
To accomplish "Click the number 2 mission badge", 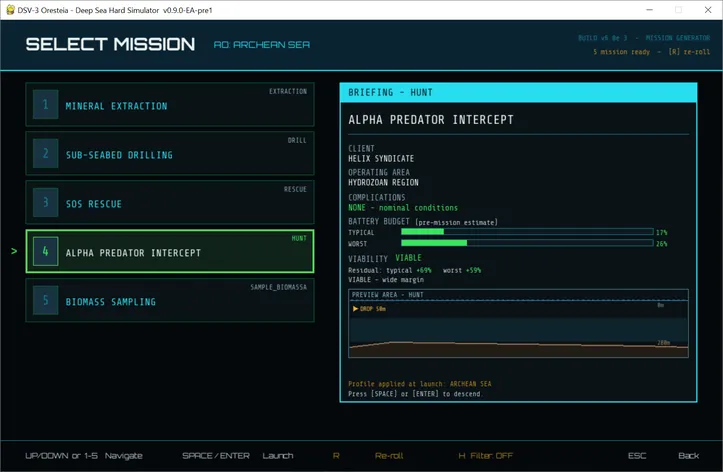I will (x=46, y=153).
